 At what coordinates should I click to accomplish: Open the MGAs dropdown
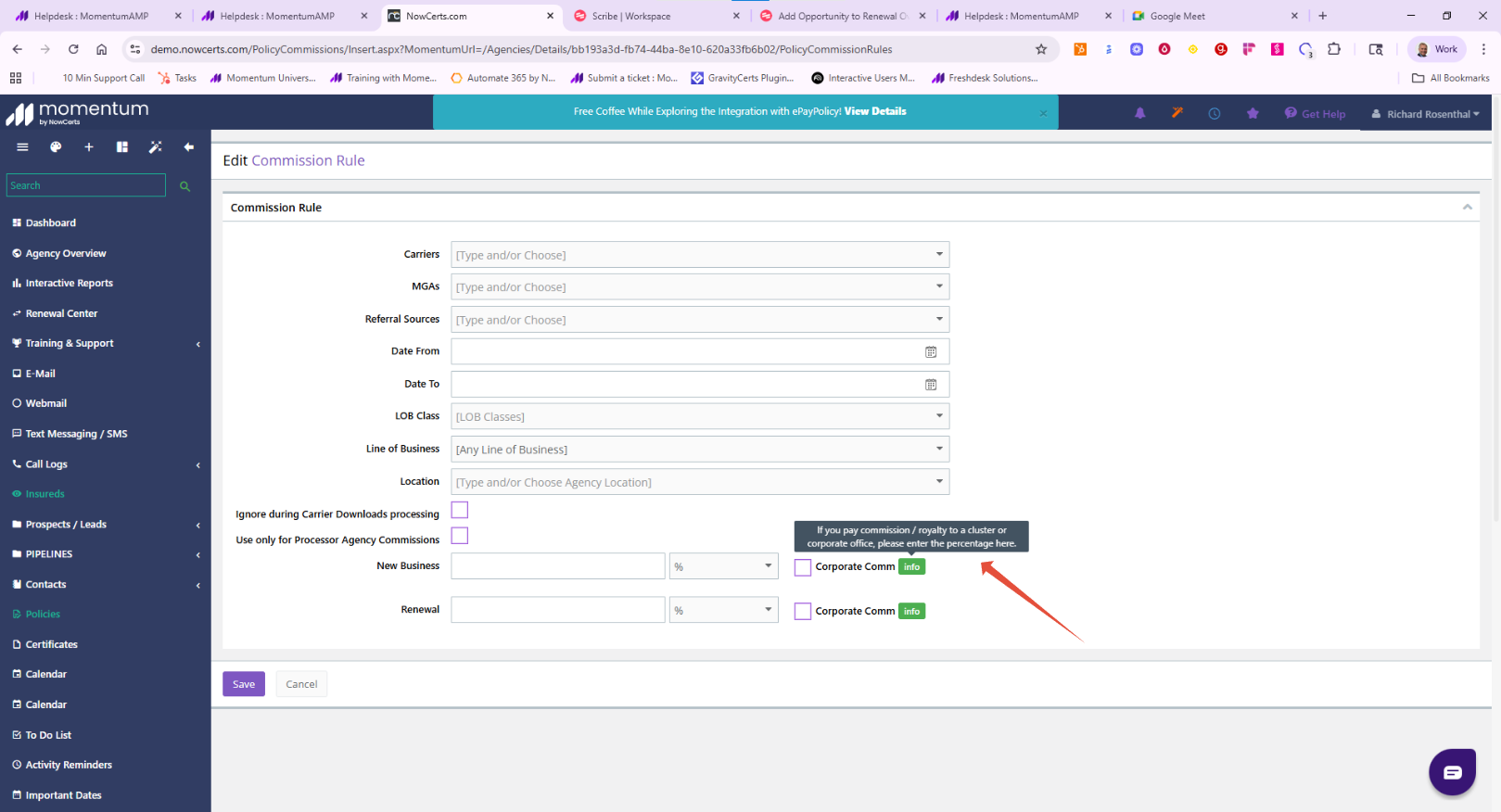point(700,287)
